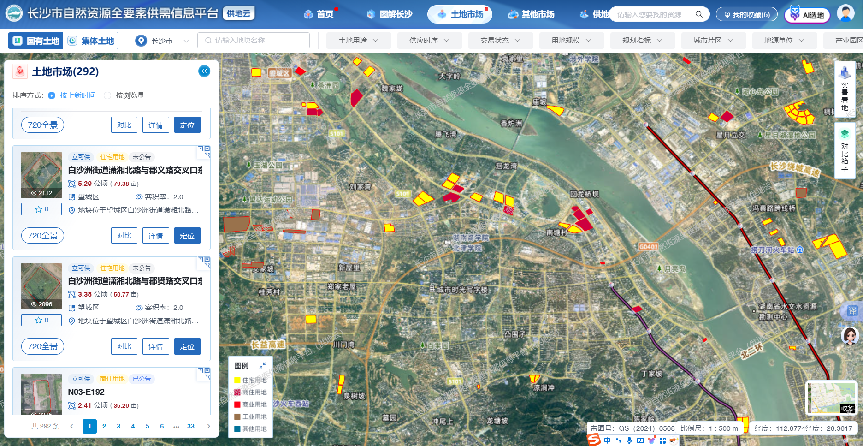
Task: Expand the 长沙市 city dropdown
Action: click(x=166, y=41)
